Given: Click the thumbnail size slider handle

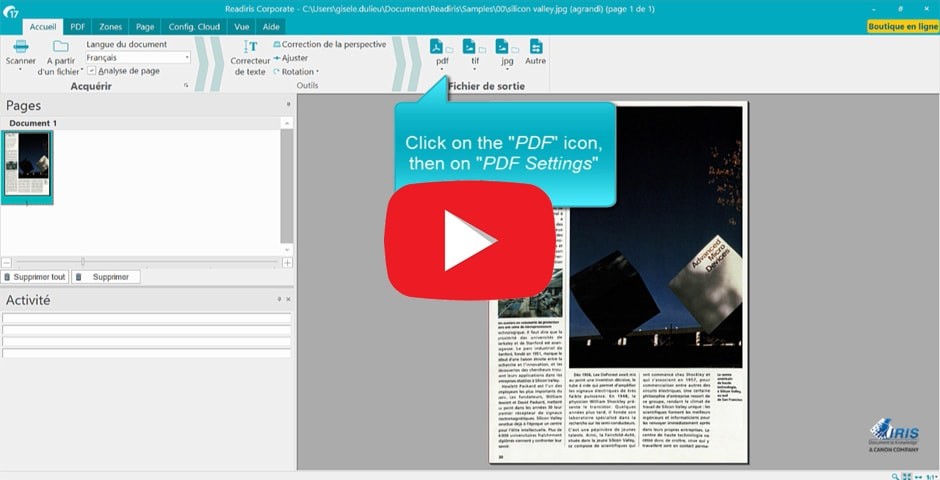Looking at the screenshot, I should coord(83,262).
